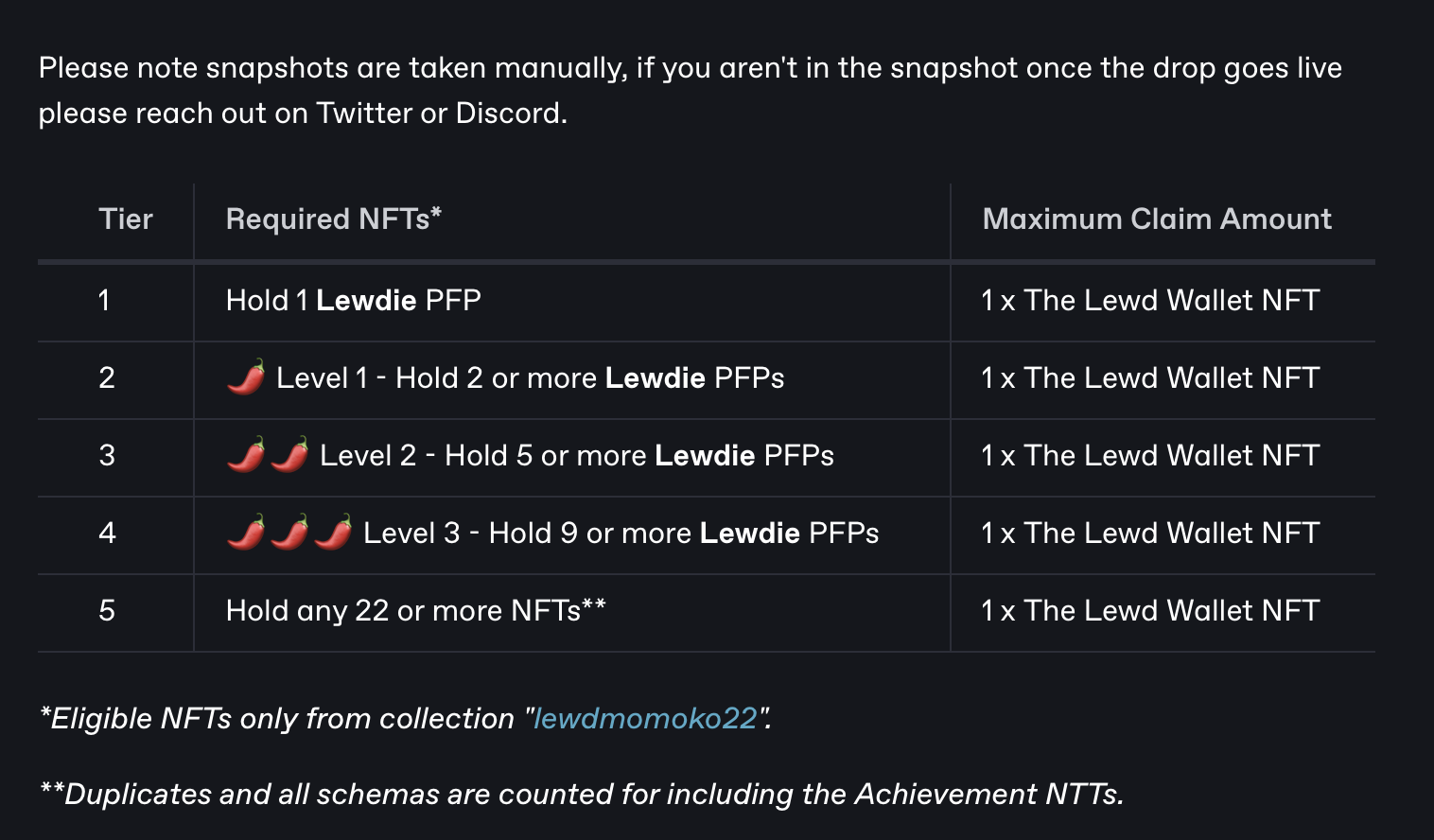This screenshot has width=1434, height=840.
Task: Click the Duplicates and all schemas footnote
Action: click(582, 794)
